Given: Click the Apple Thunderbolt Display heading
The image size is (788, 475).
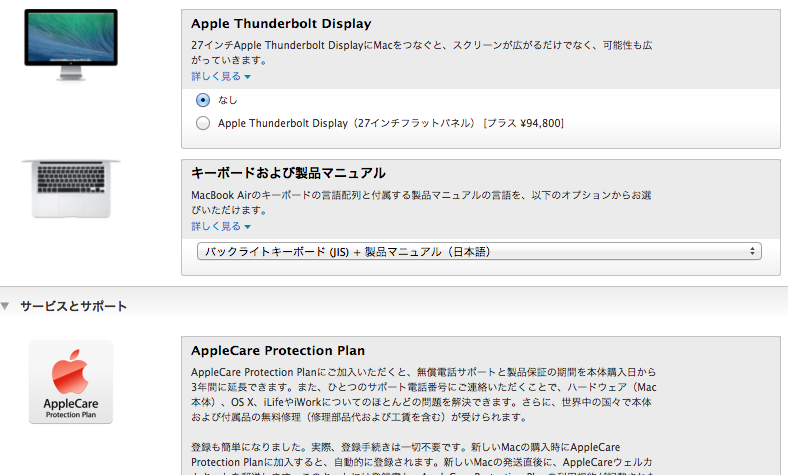Looking at the screenshot, I should coord(281,24).
